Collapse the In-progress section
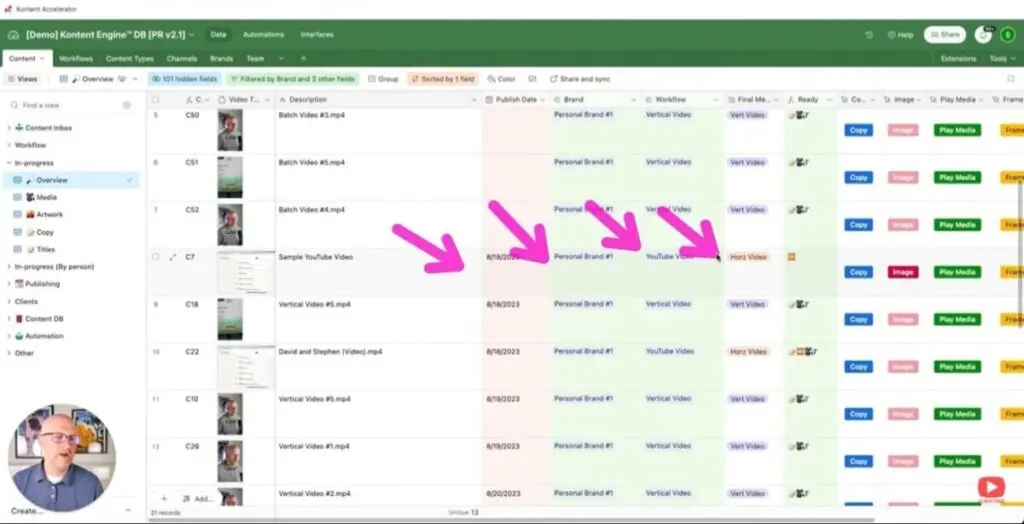Image resolution: width=1024 pixels, height=524 pixels. coord(9,163)
